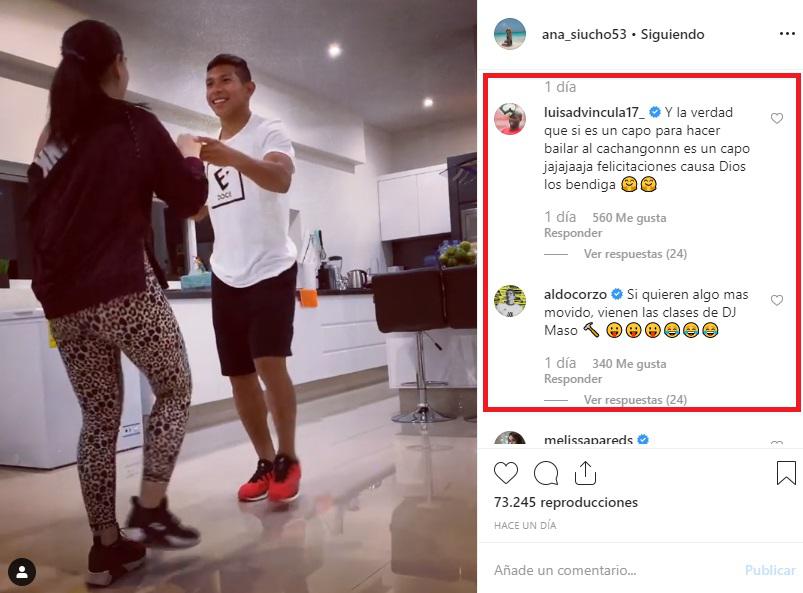Expand replies under luisadvincula17_ comment
Screen dimensions: 803x593
pos(635,254)
